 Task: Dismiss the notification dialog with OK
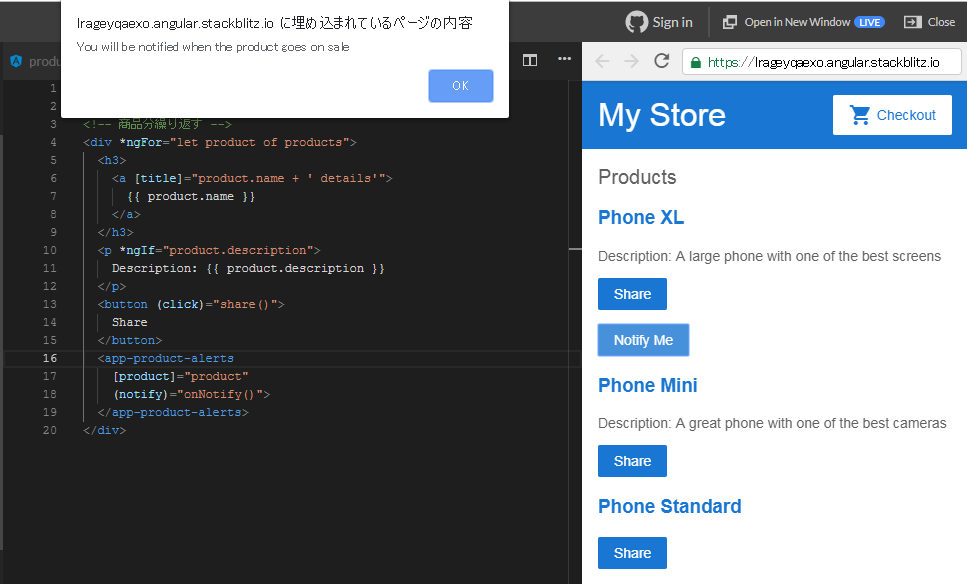tap(460, 86)
